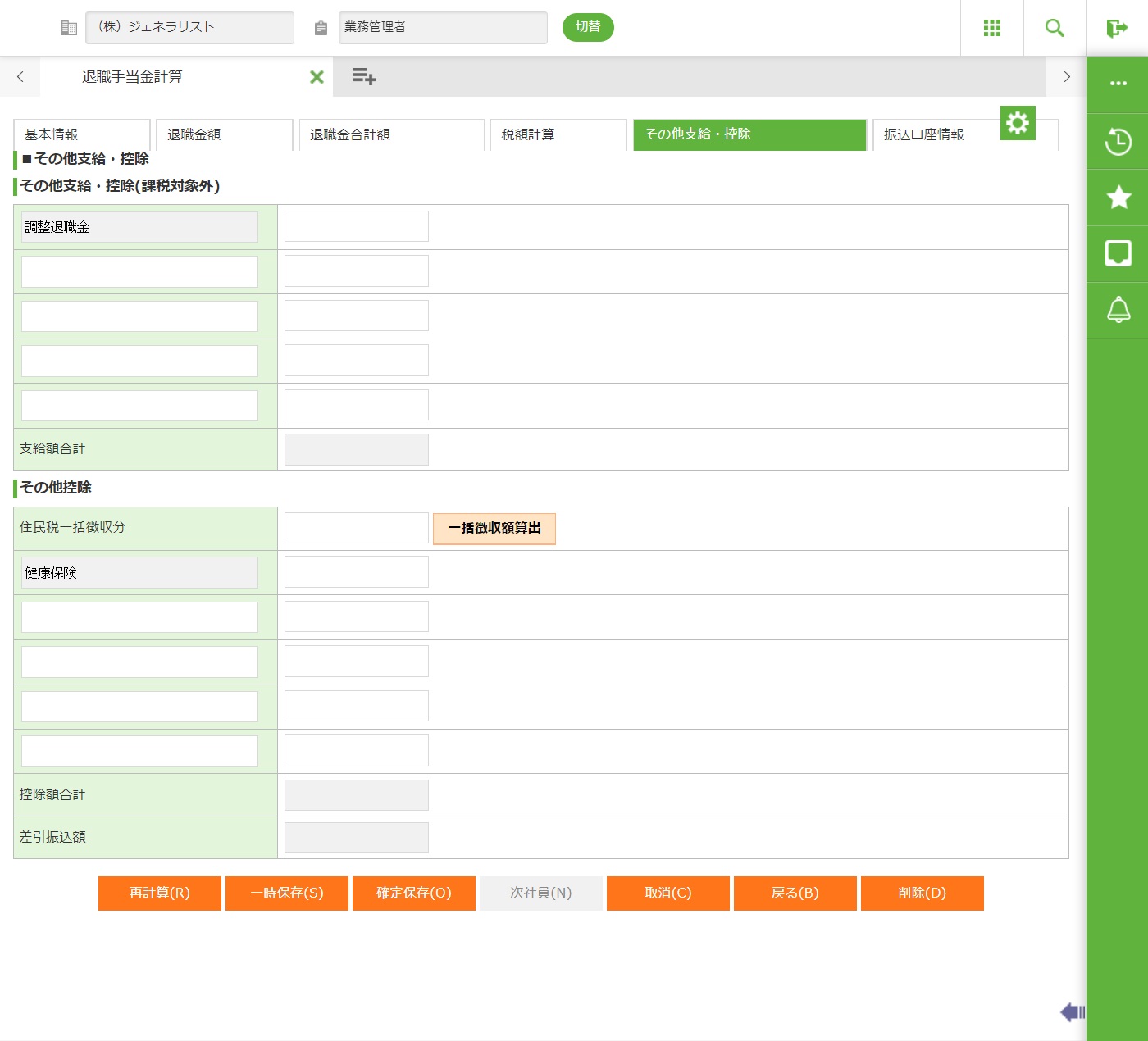1148x1041 pixels.
Task: Click the 切替 button
Action: [x=588, y=27]
